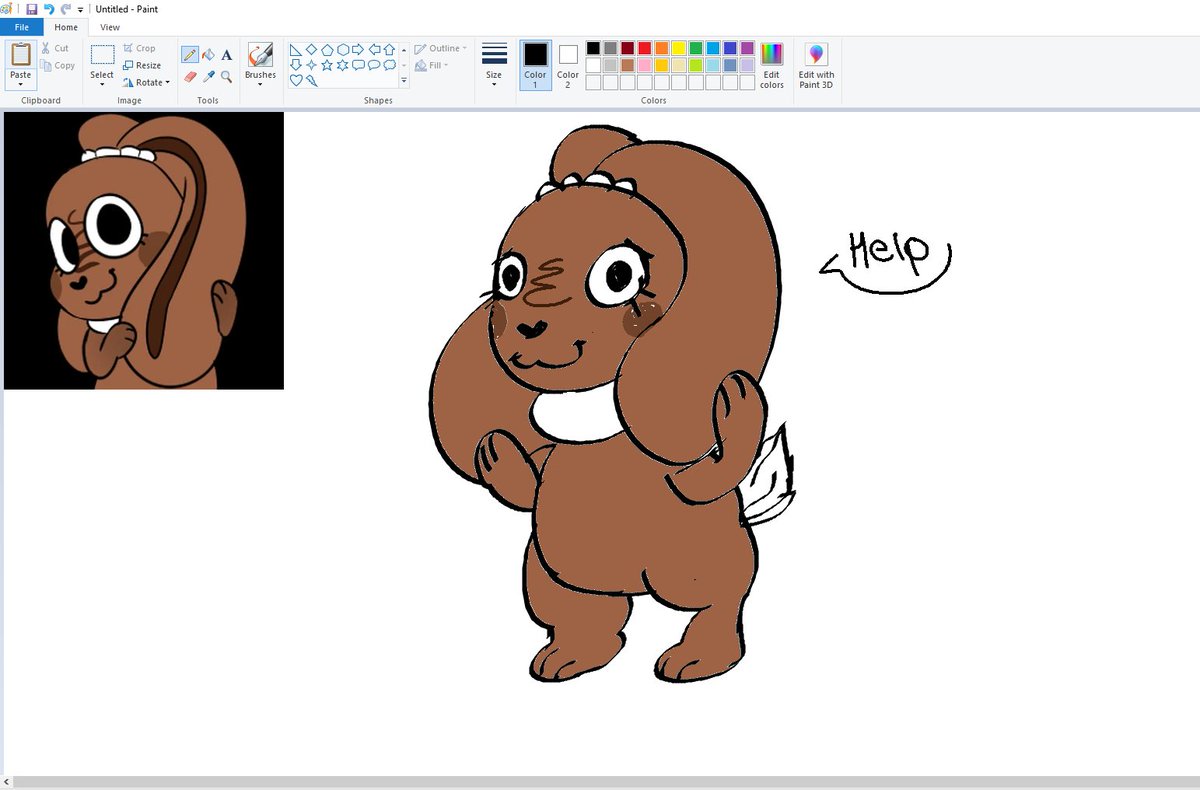Open the Edit colors dialog

[x=771, y=66]
